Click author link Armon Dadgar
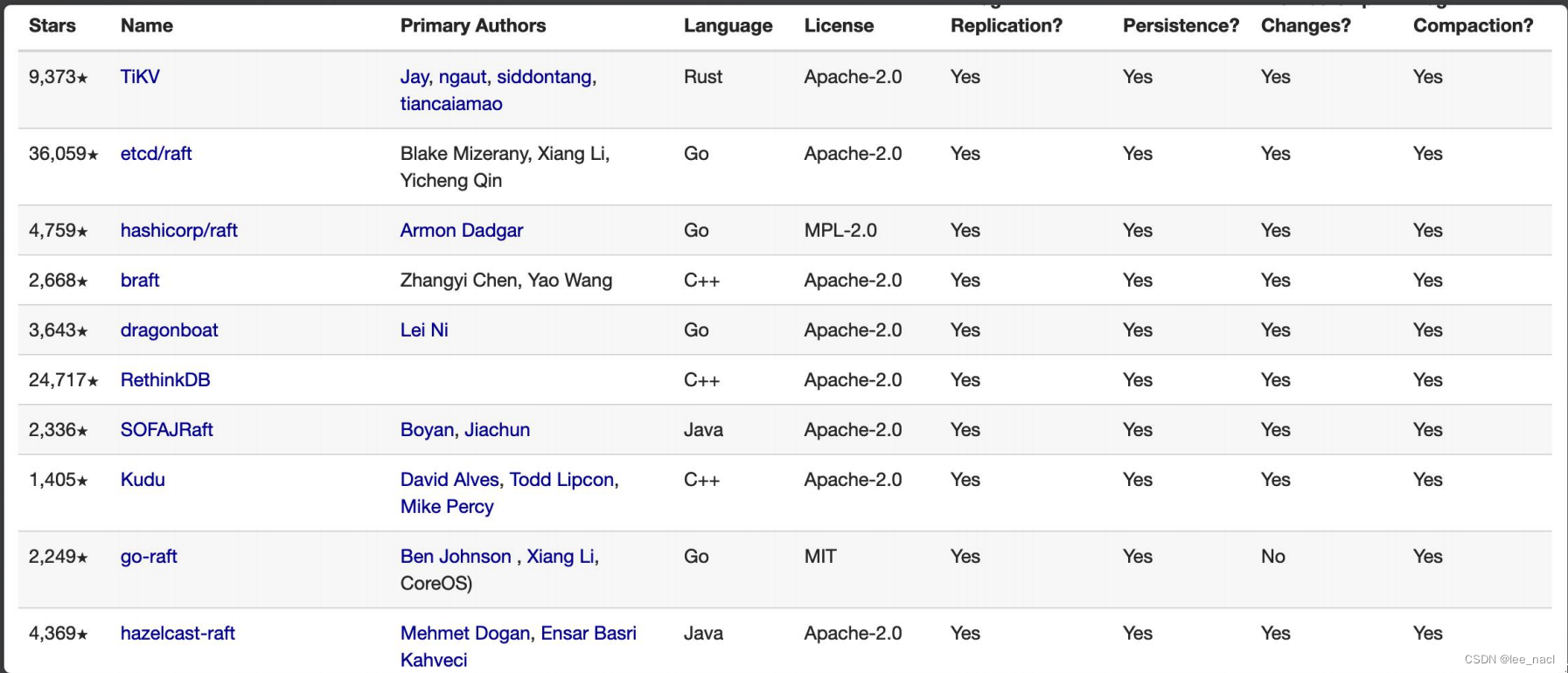The width and height of the screenshot is (1568, 673). pos(462,231)
